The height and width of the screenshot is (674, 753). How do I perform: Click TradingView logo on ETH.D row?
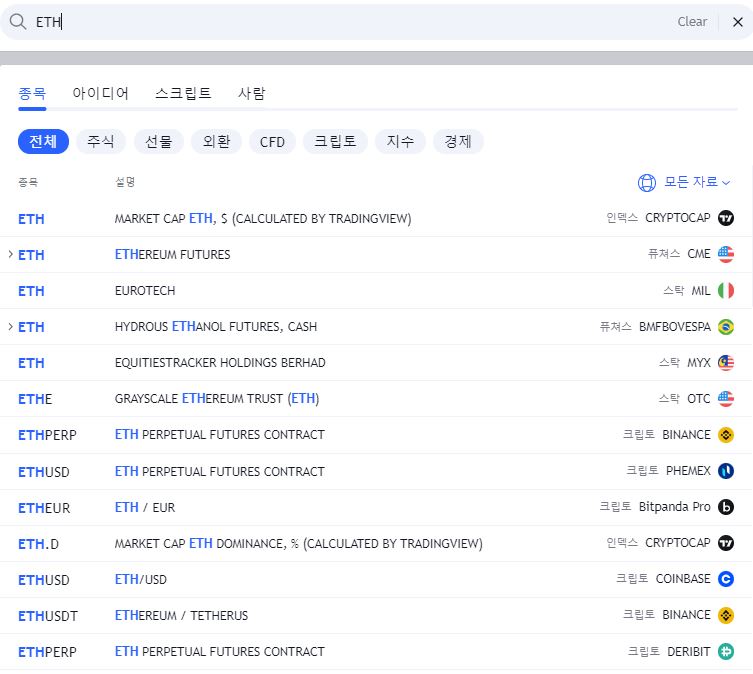(726, 543)
